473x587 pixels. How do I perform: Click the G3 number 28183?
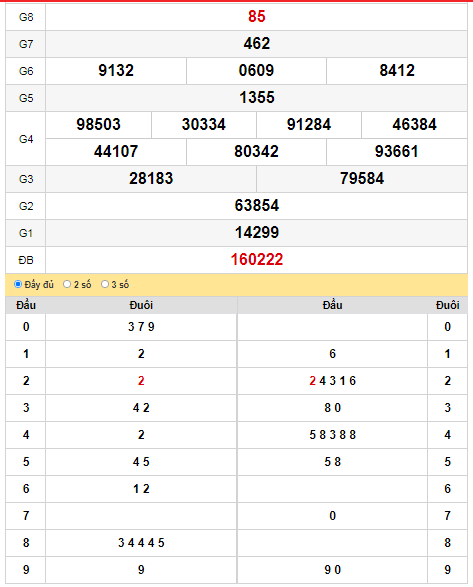pyautogui.click(x=151, y=178)
